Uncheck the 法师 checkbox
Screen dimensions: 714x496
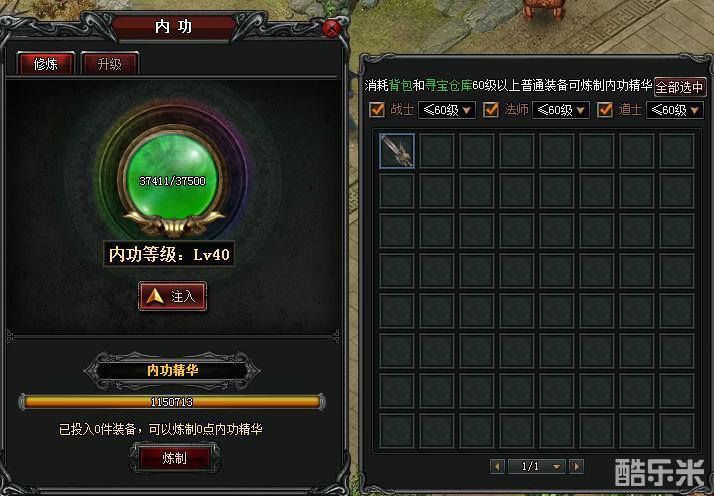(490, 110)
